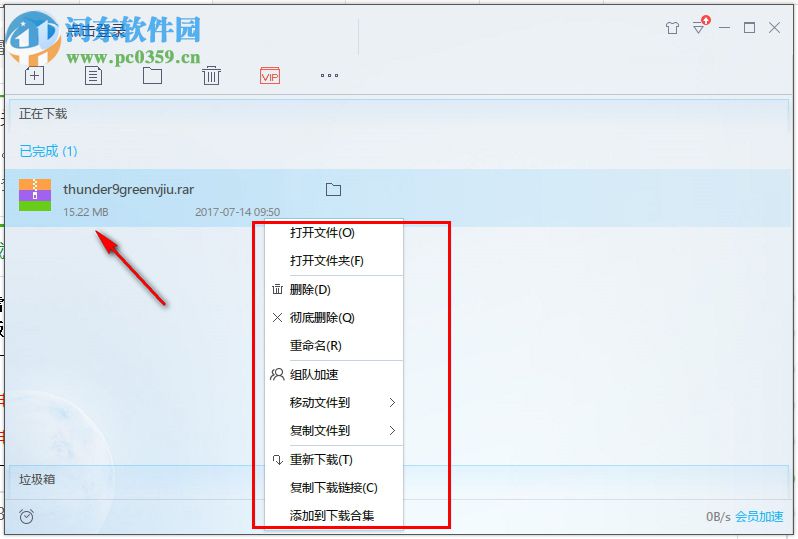Choose 彻底删除(Q) in context menu

pos(334,318)
